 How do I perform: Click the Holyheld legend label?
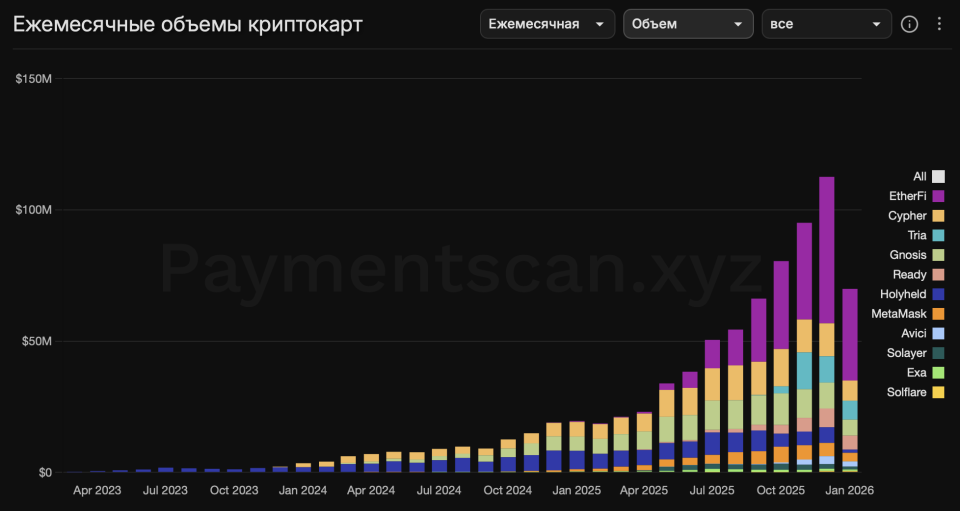pyautogui.click(x=903, y=294)
